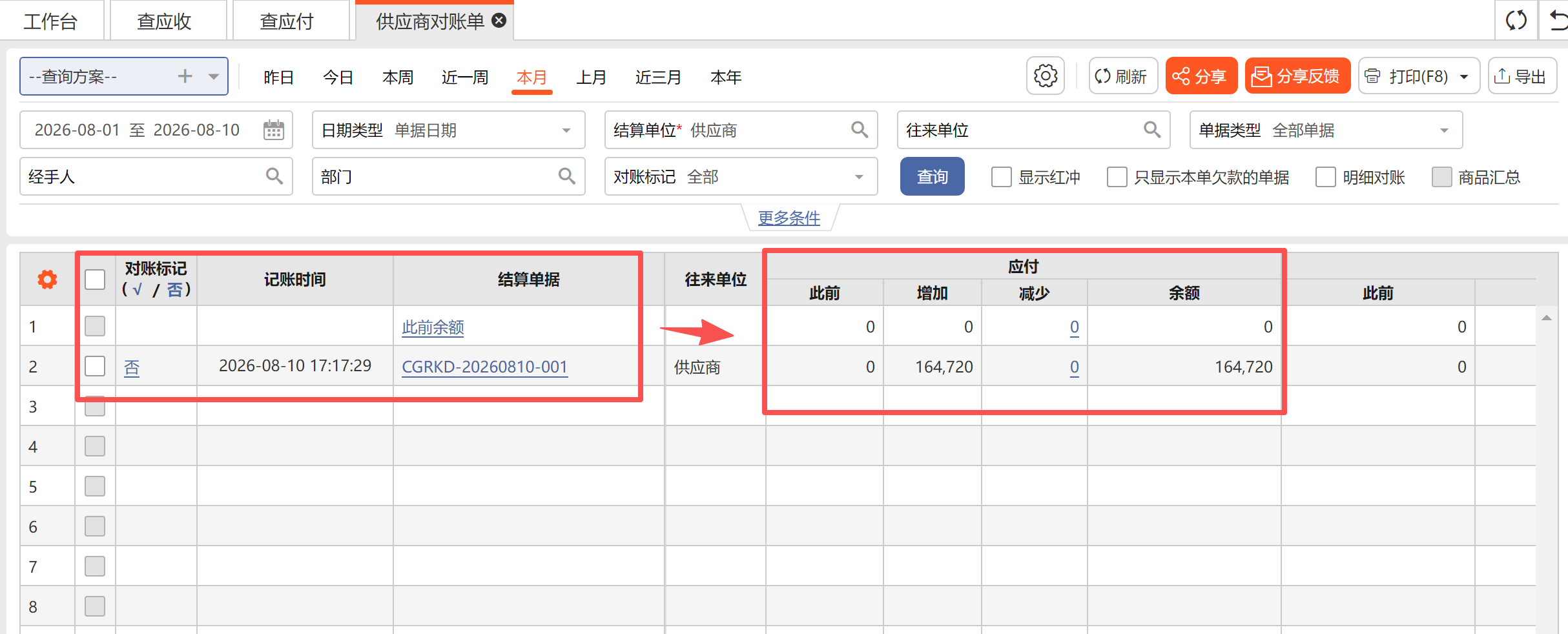Click the 减少 value link in row 1
1568x634 pixels.
coord(1075,327)
